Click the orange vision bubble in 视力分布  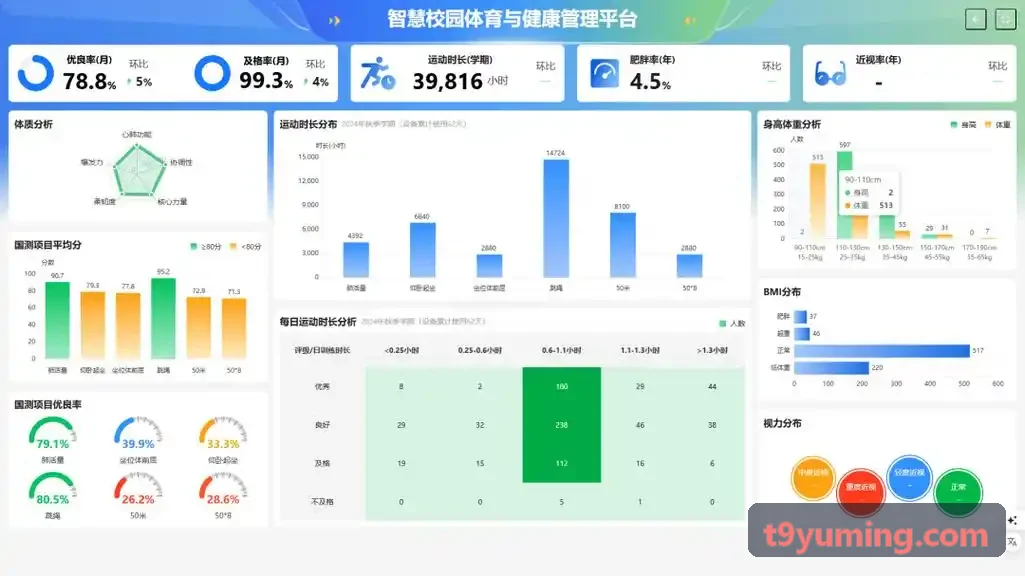point(813,478)
